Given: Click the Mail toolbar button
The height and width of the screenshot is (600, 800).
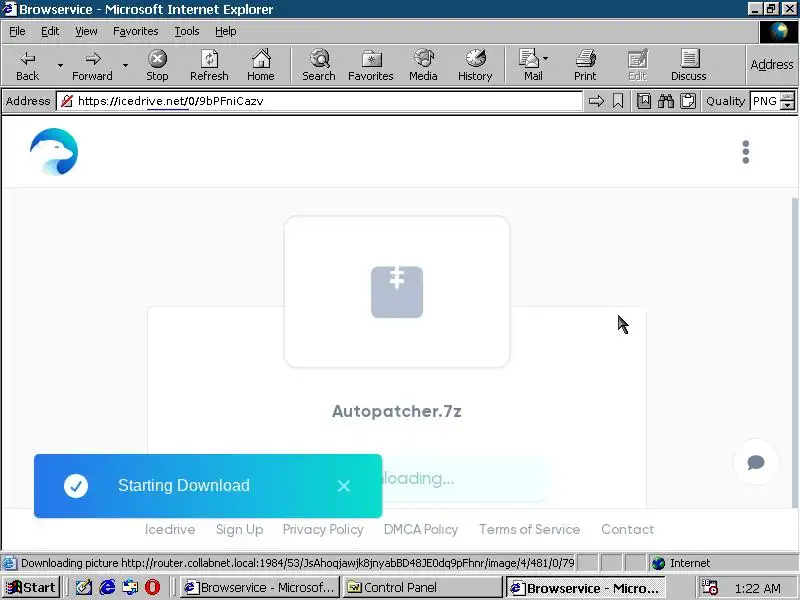Looking at the screenshot, I should [x=531, y=65].
